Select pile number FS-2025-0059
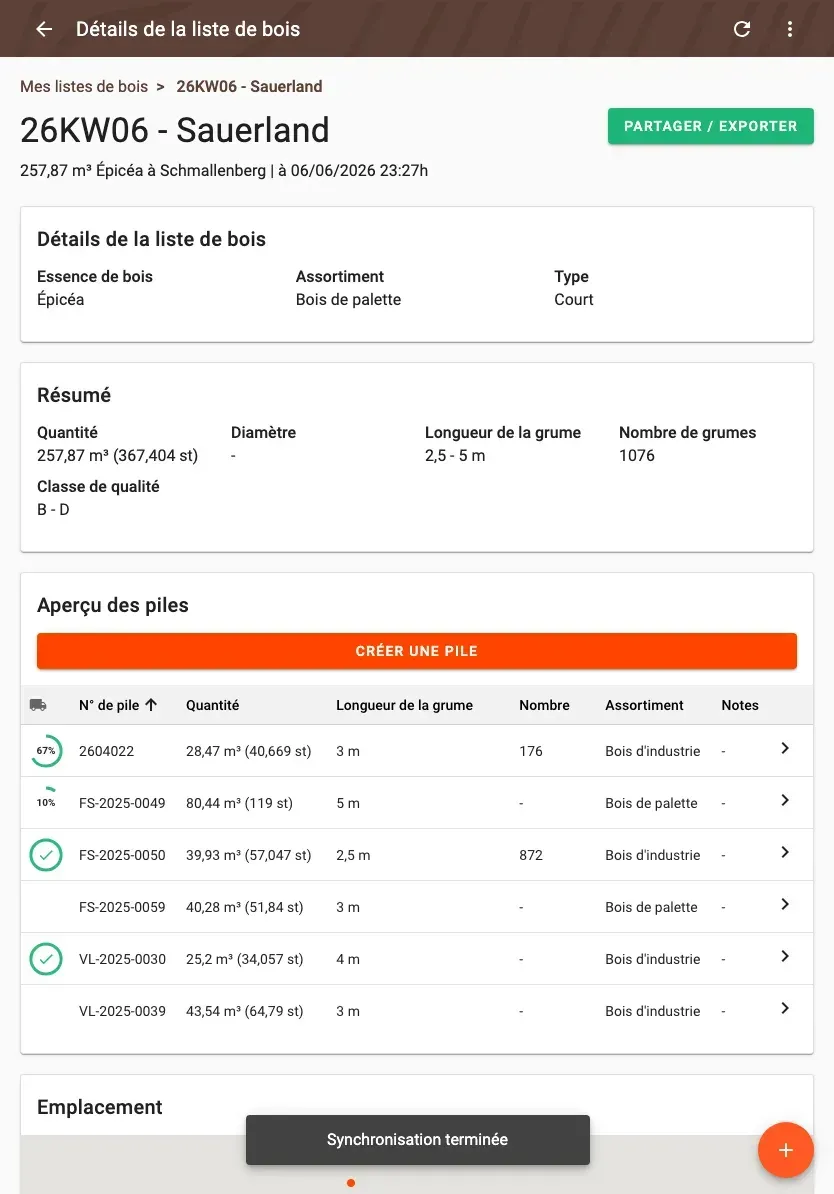This screenshot has width=834, height=1194. (x=122, y=907)
